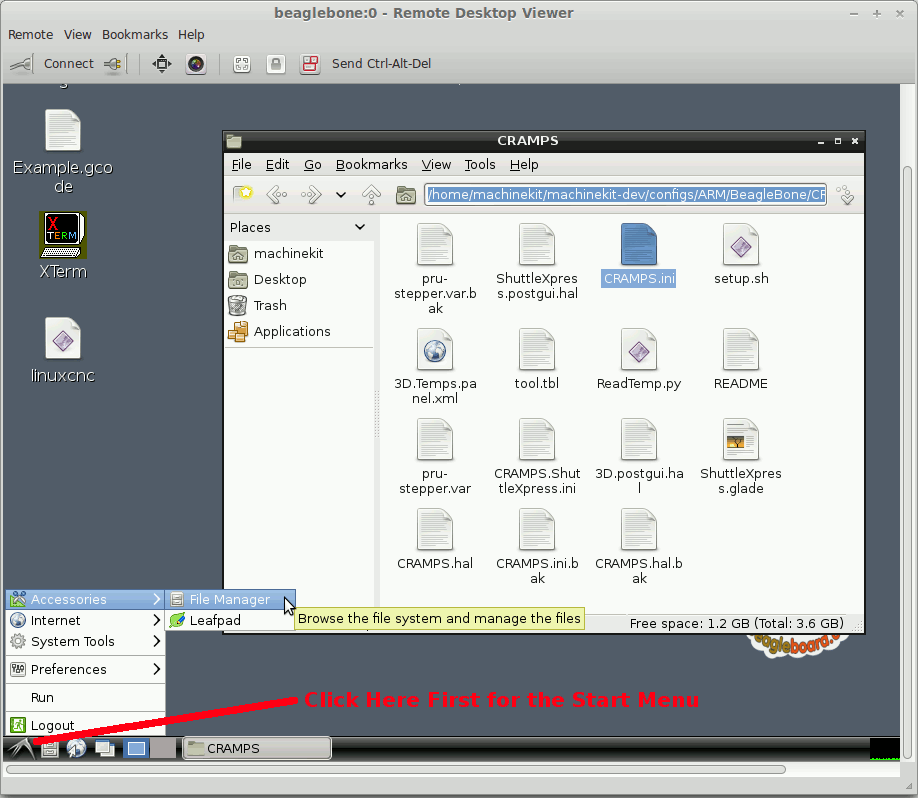Screen dimensions: 918x798
Task: Open the Remote menu in viewer
Action: coord(30,35)
